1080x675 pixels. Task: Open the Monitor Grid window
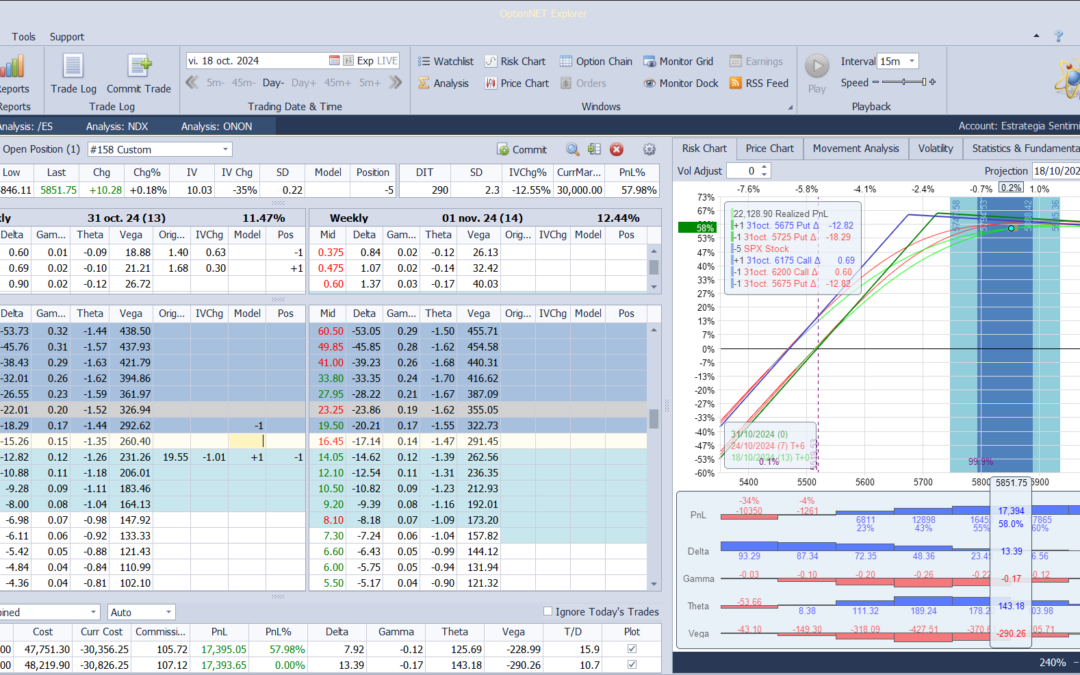pos(678,61)
